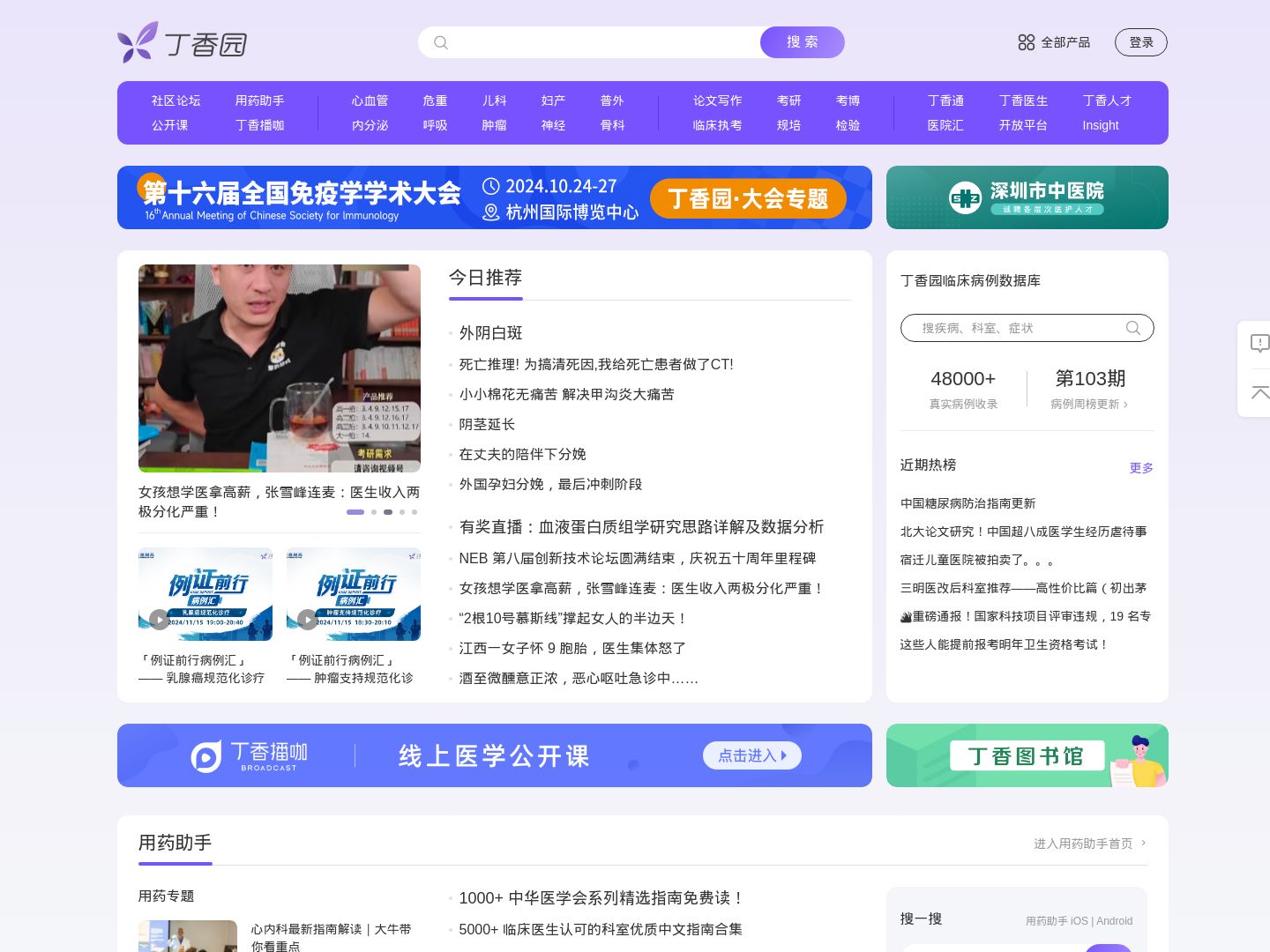1270x952 pixels.
Task: Open 规培 section
Action: [x=788, y=125]
